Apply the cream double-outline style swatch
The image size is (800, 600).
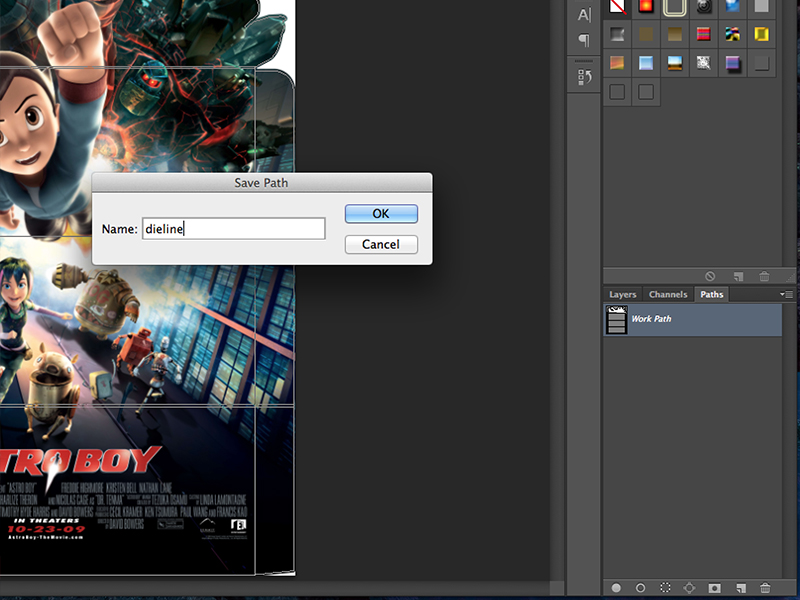pos(674,6)
